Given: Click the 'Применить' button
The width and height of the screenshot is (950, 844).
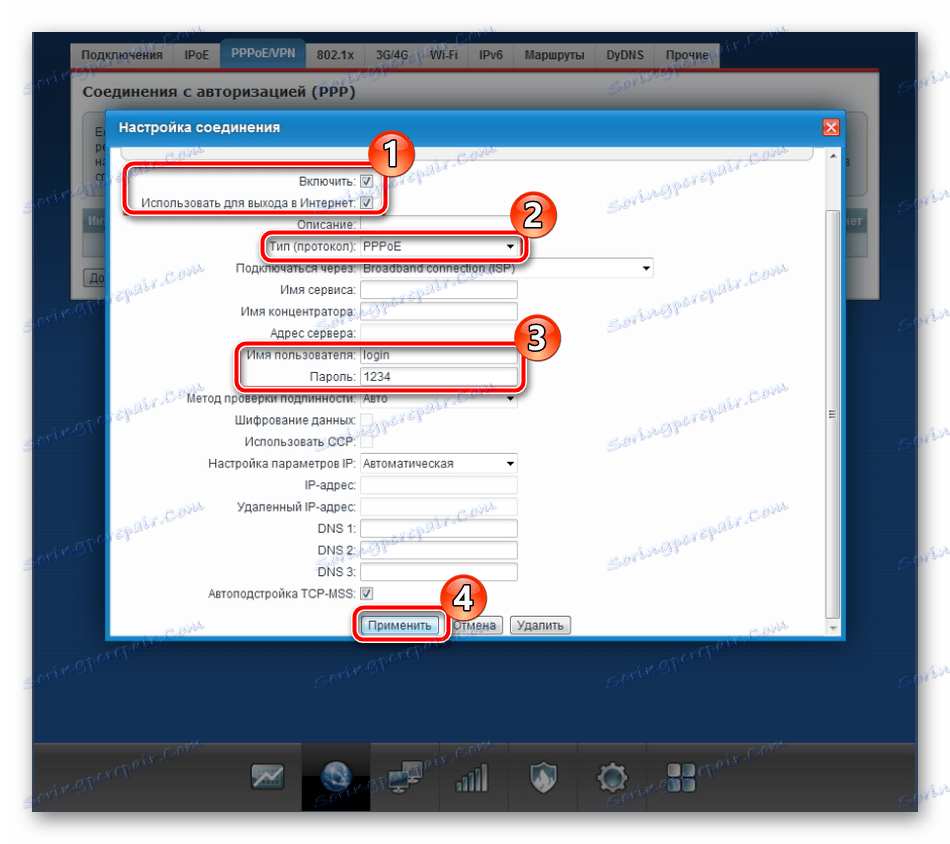Looking at the screenshot, I should [x=400, y=625].
